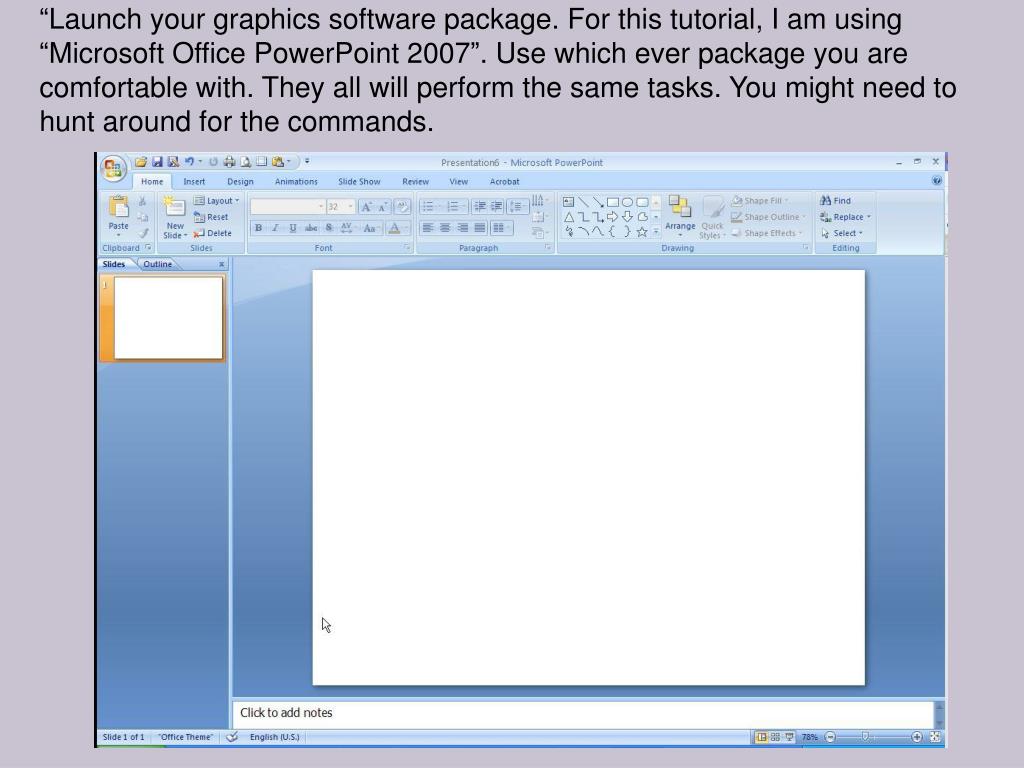Screen dimensions: 1024x768
Task: Select slide 1 thumbnail in Slides pane
Action: 168,318
